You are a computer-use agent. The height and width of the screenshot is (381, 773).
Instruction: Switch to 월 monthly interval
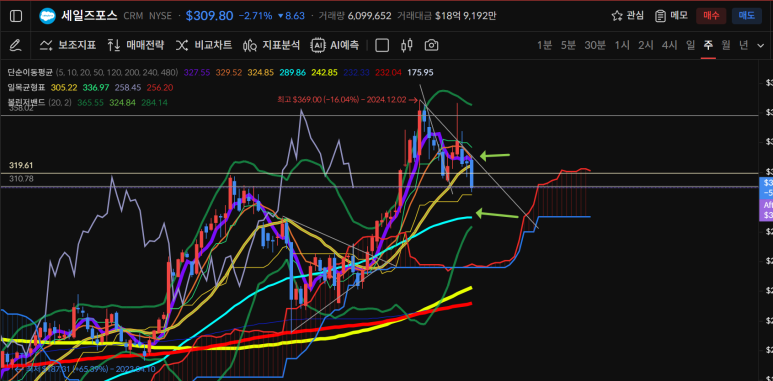726,45
